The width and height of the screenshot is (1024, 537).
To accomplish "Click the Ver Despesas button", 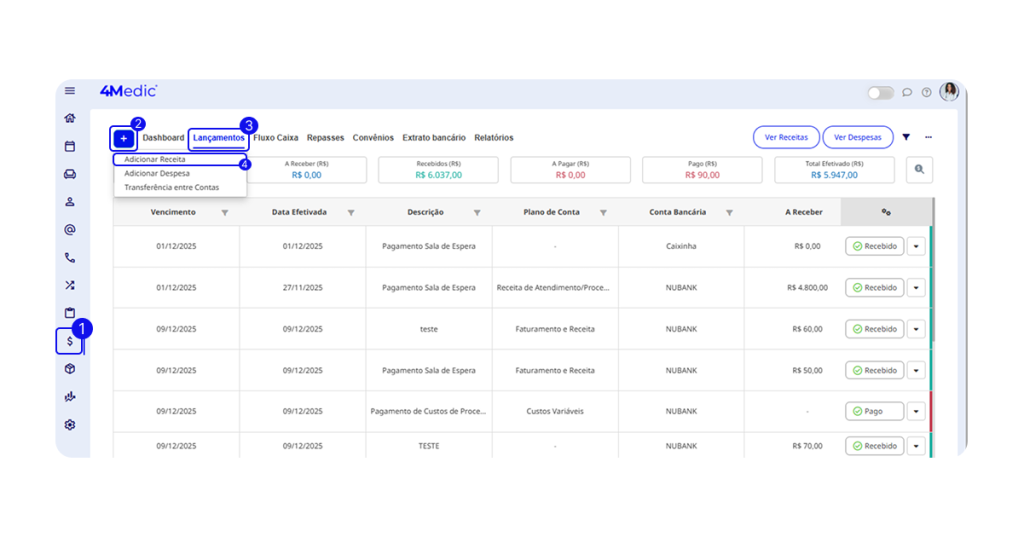I will click(857, 137).
